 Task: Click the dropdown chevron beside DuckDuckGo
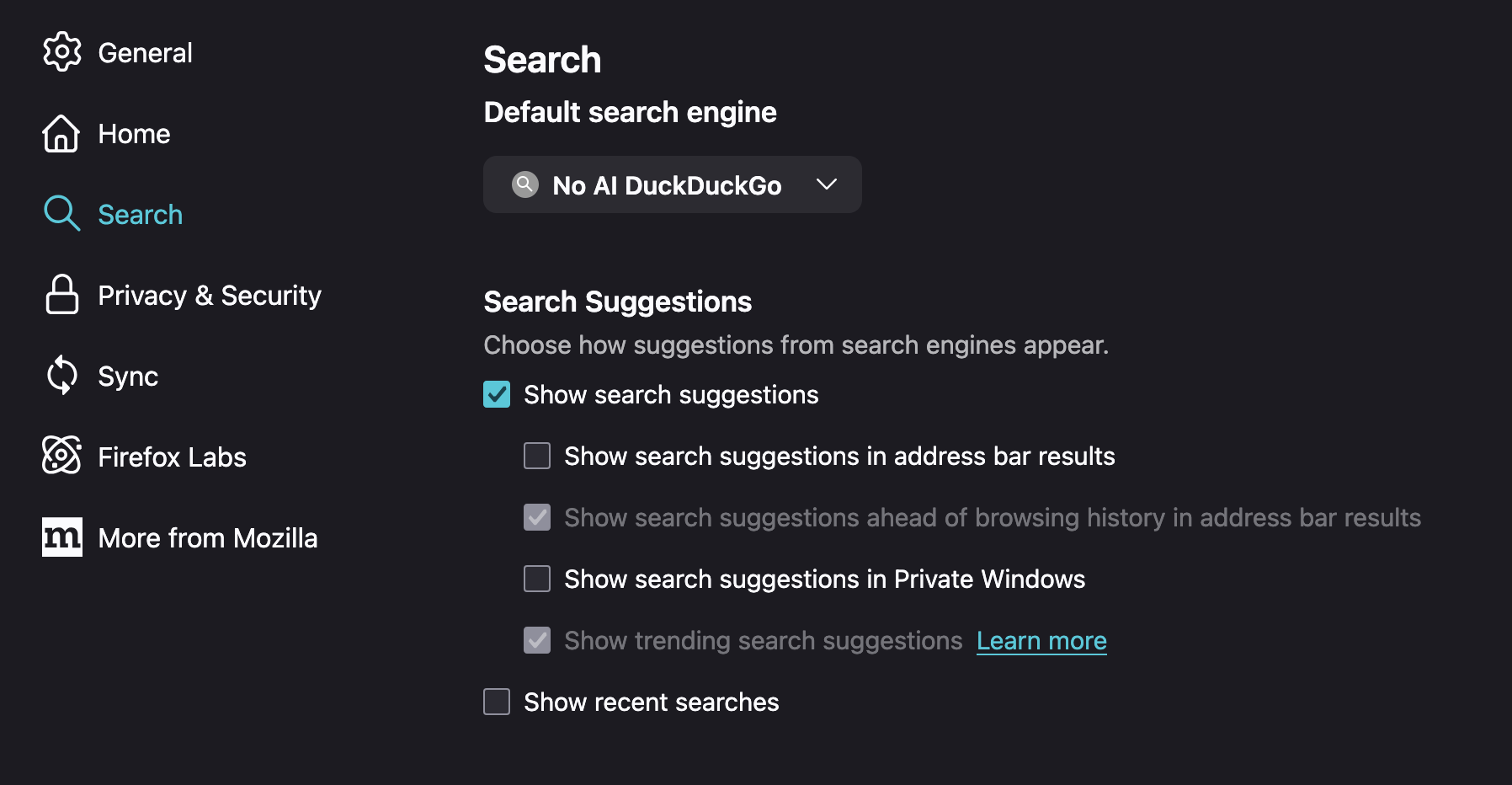tap(827, 184)
